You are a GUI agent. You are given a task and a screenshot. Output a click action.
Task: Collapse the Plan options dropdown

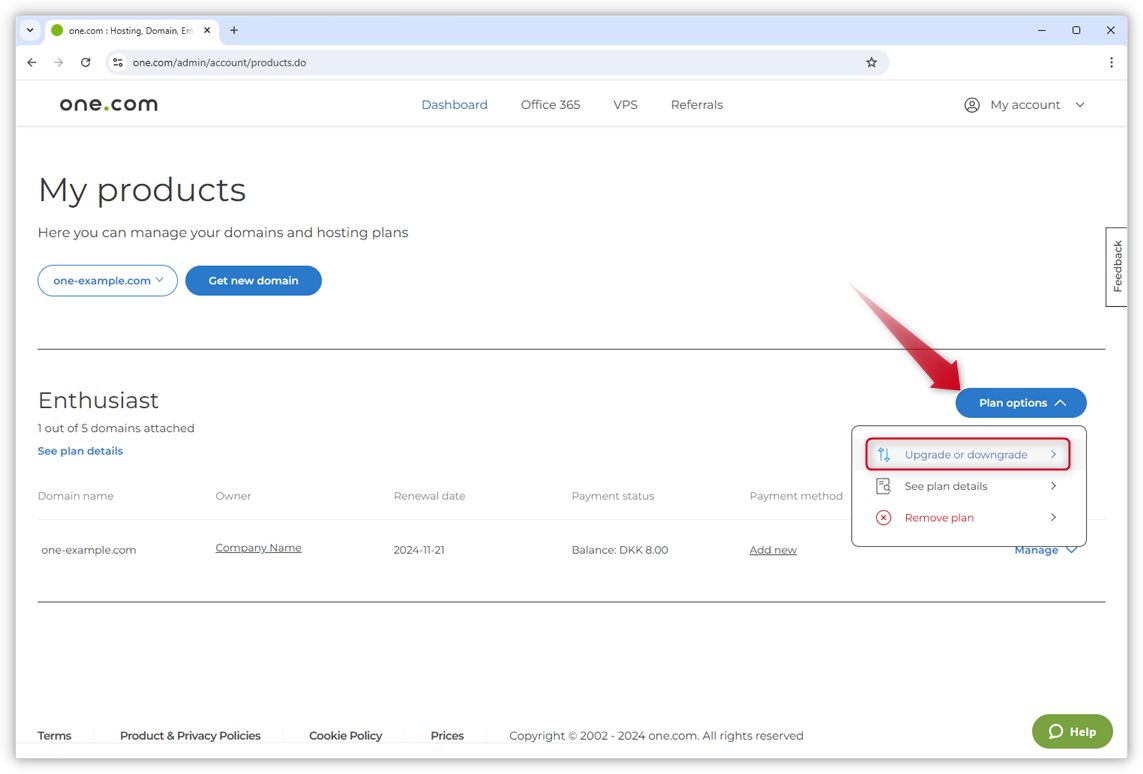pos(1020,403)
